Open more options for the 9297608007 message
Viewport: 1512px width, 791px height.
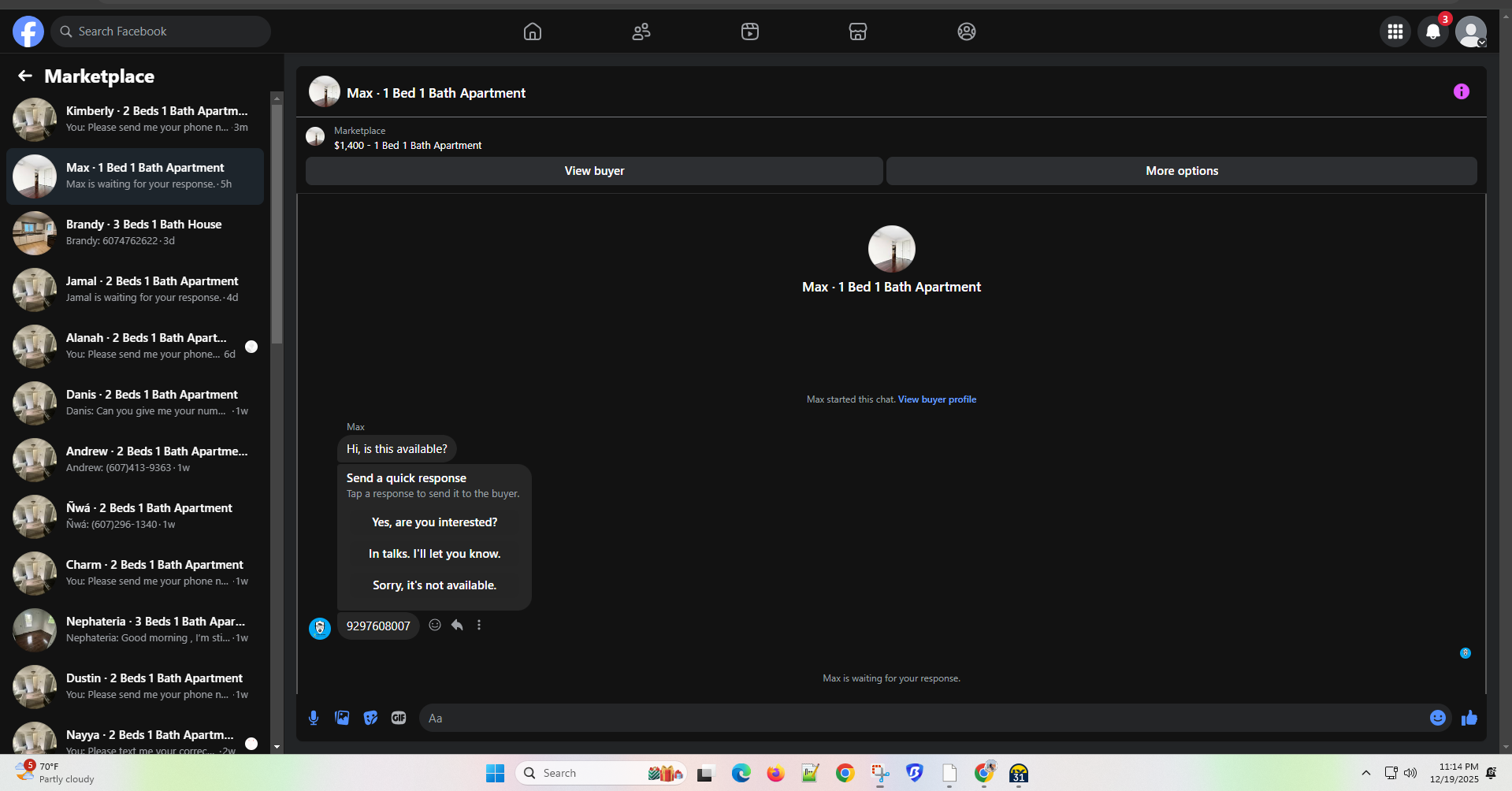tap(479, 625)
